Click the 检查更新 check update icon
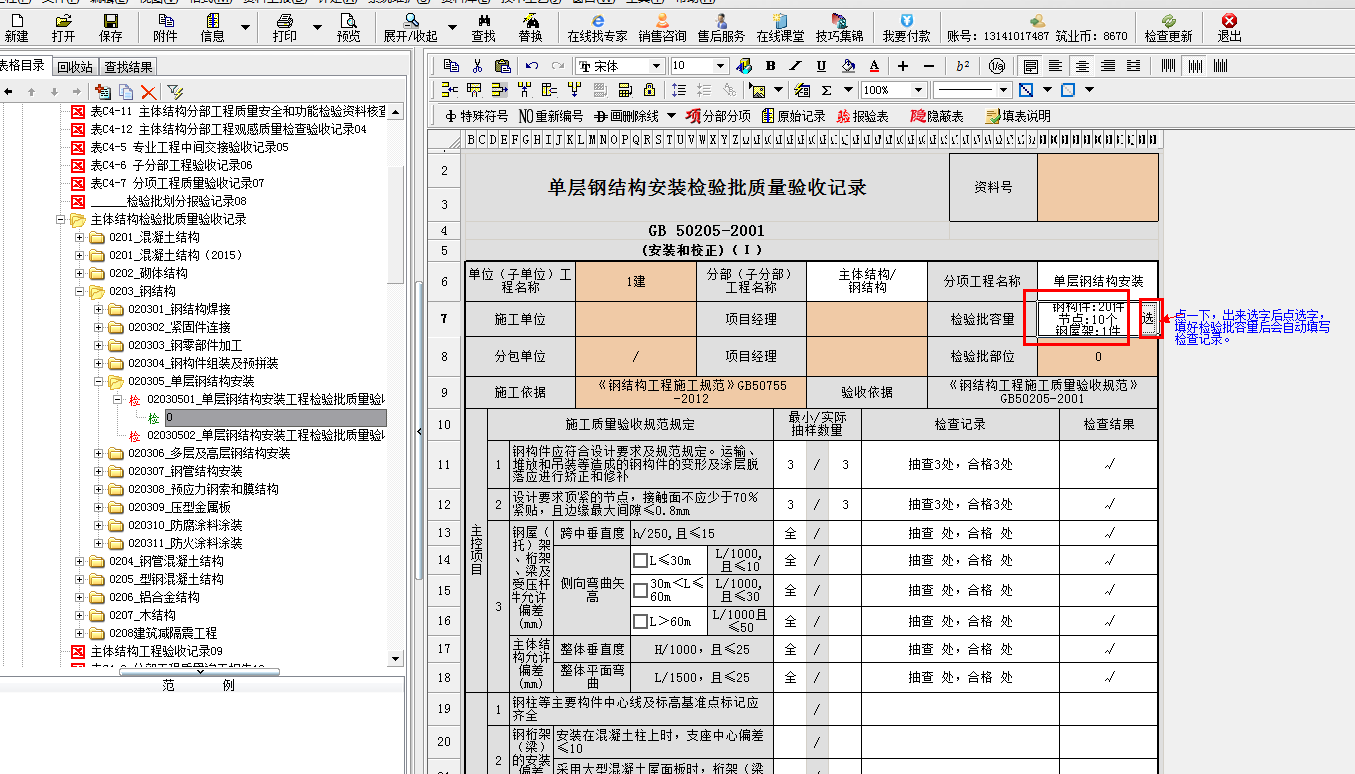 pos(1168,27)
